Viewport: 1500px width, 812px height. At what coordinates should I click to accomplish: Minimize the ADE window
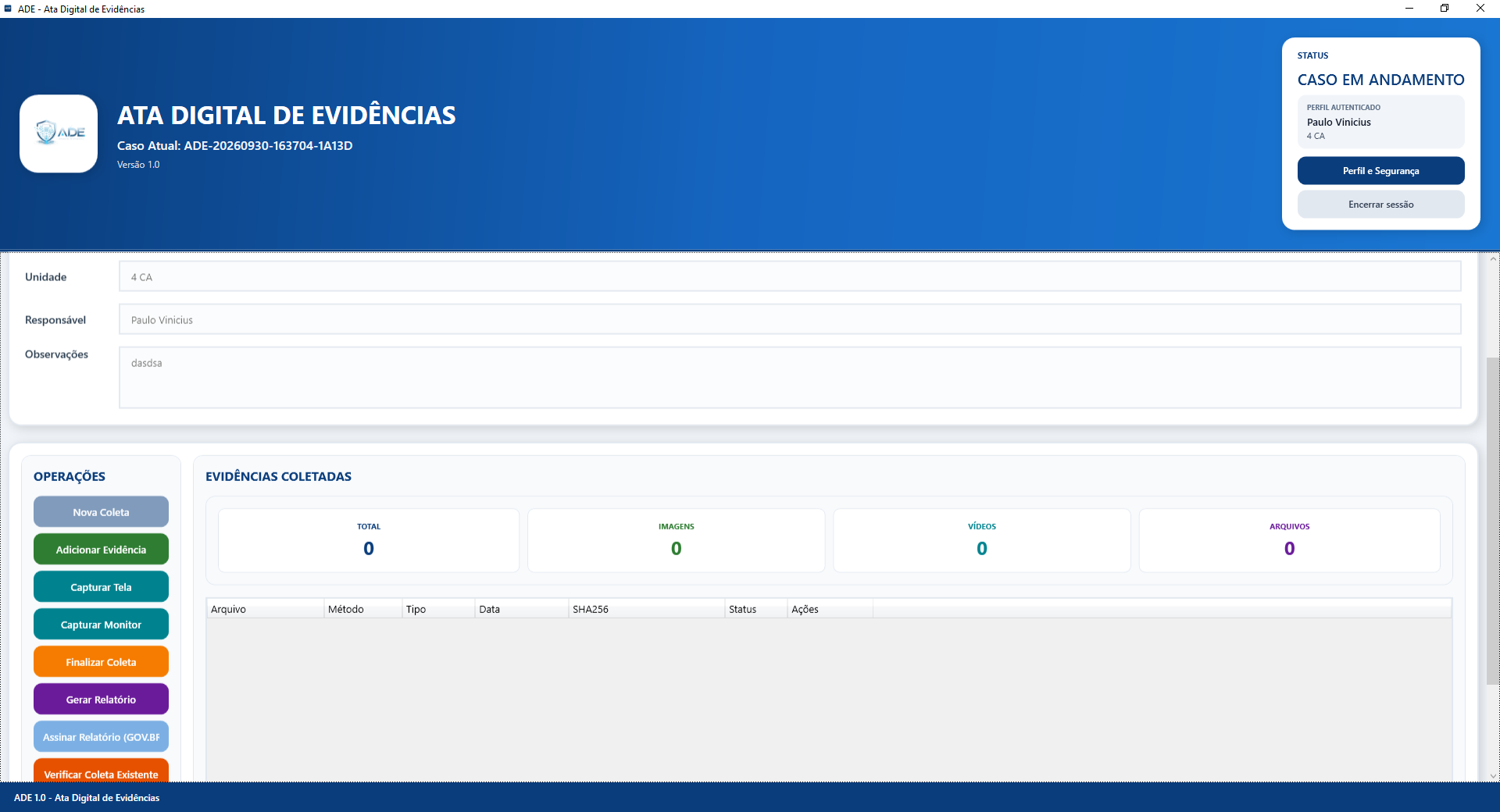pyautogui.click(x=1409, y=9)
